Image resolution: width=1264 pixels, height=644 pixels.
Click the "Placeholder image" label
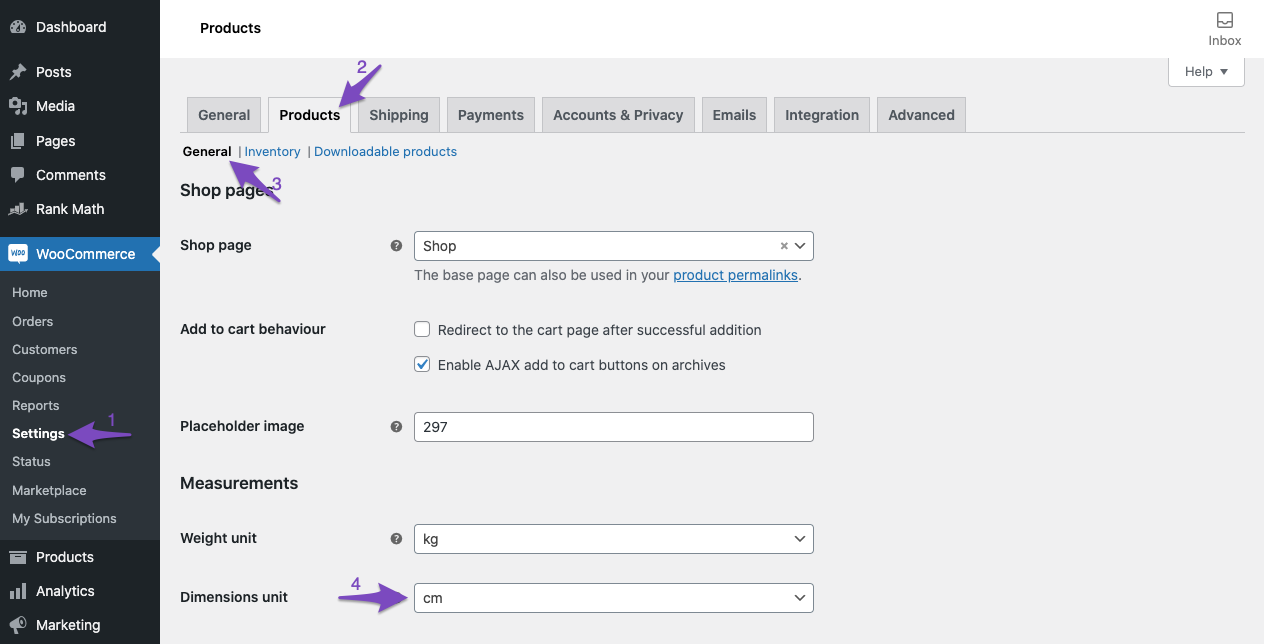tap(242, 426)
